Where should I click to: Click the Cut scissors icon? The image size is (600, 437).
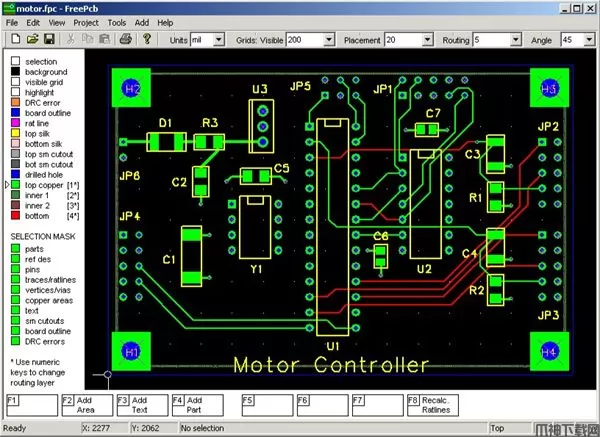pyautogui.click(x=70, y=39)
